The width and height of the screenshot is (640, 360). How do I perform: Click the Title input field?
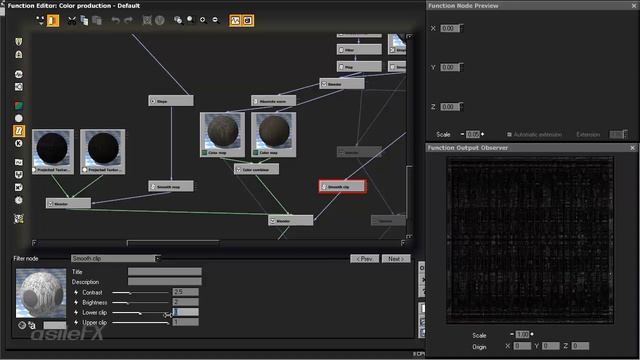164,271
